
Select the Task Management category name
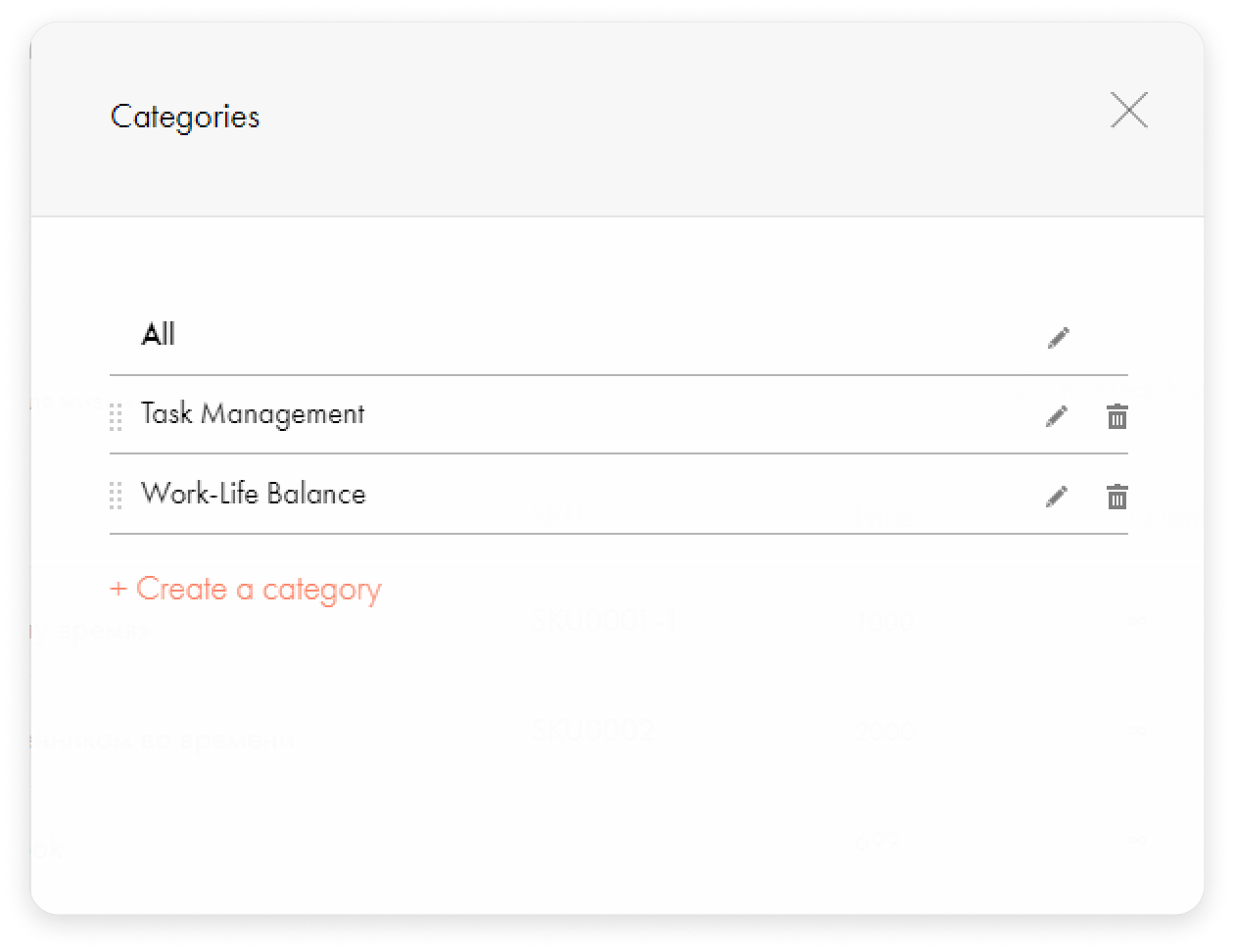pyautogui.click(x=253, y=414)
